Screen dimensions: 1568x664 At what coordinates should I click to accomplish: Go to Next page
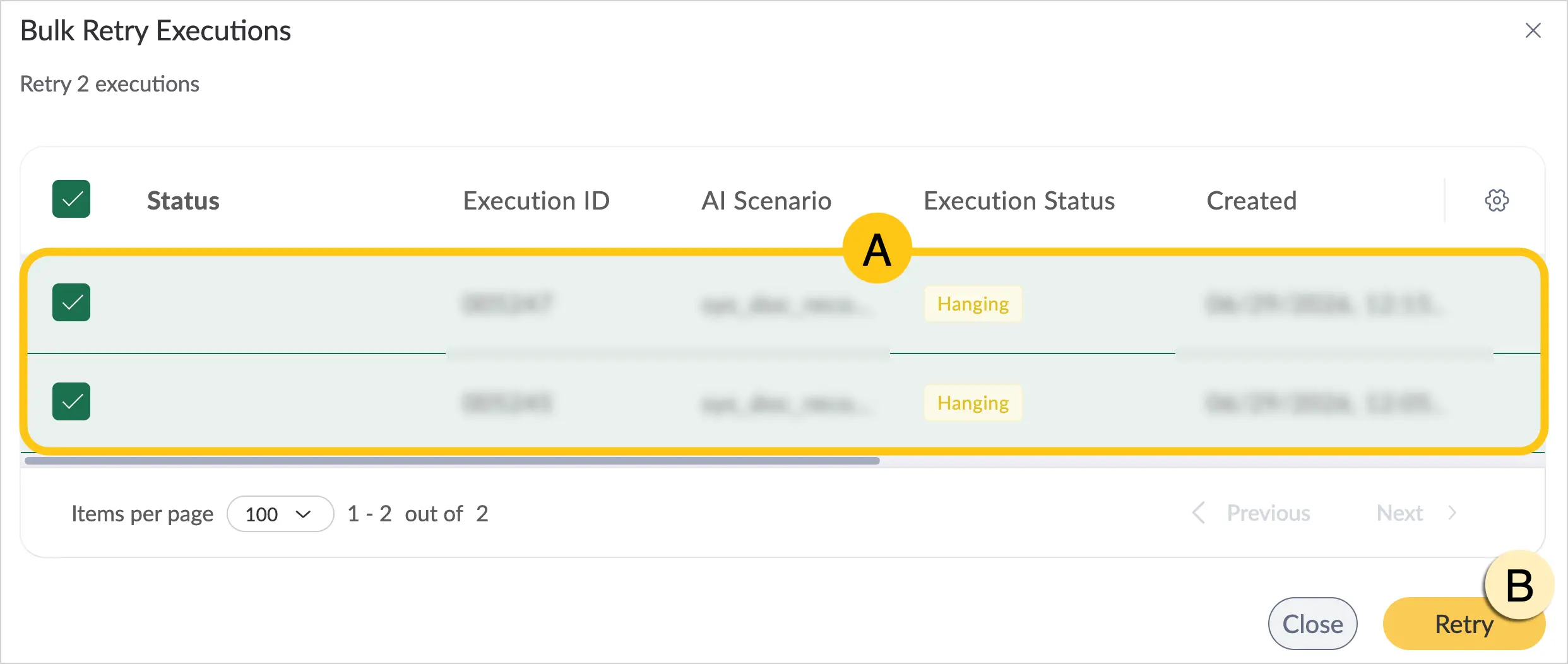point(1399,513)
